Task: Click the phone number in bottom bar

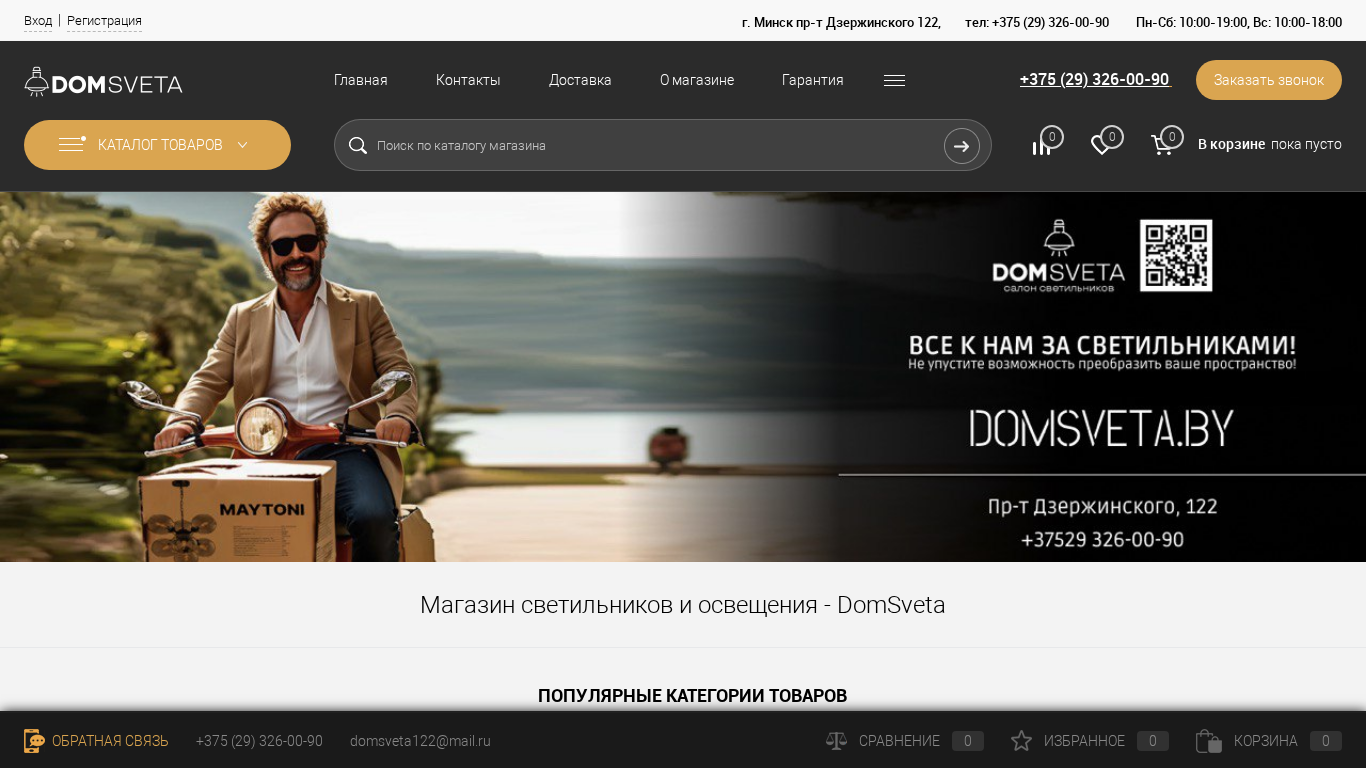Action: 259,741
